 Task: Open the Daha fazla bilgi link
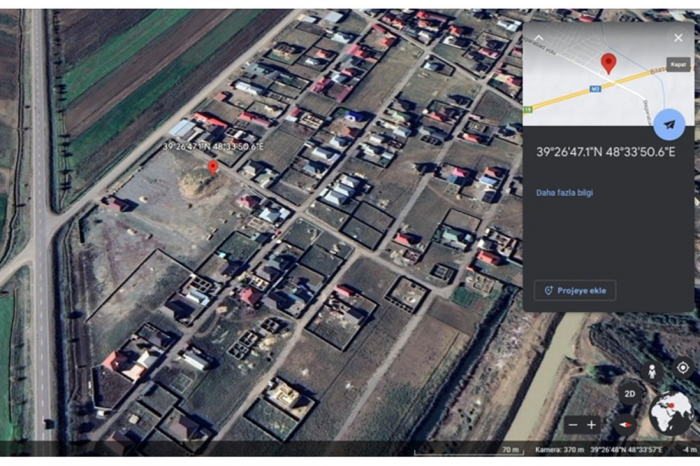point(564,192)
